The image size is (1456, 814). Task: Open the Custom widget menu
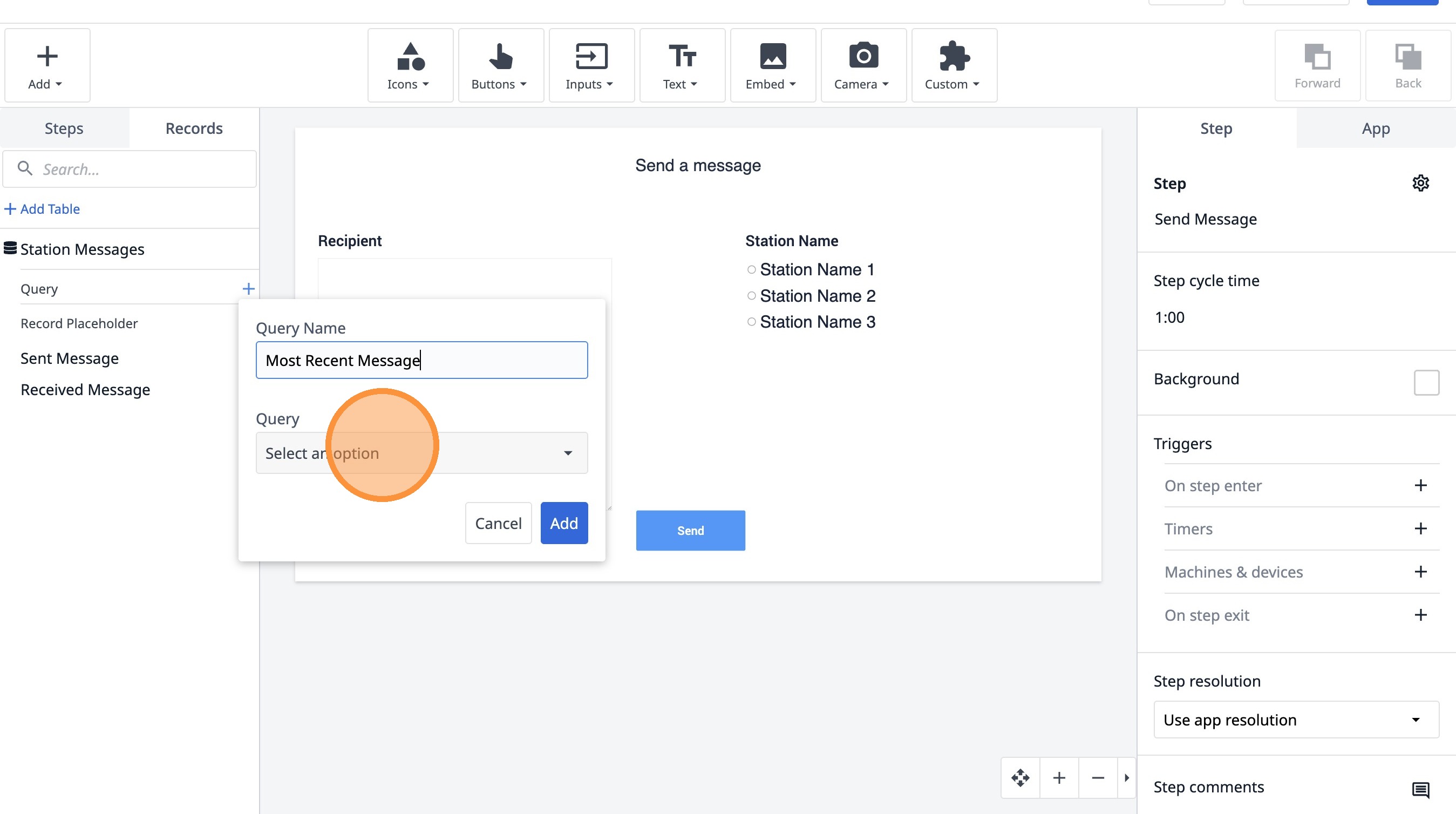point(953,65)
